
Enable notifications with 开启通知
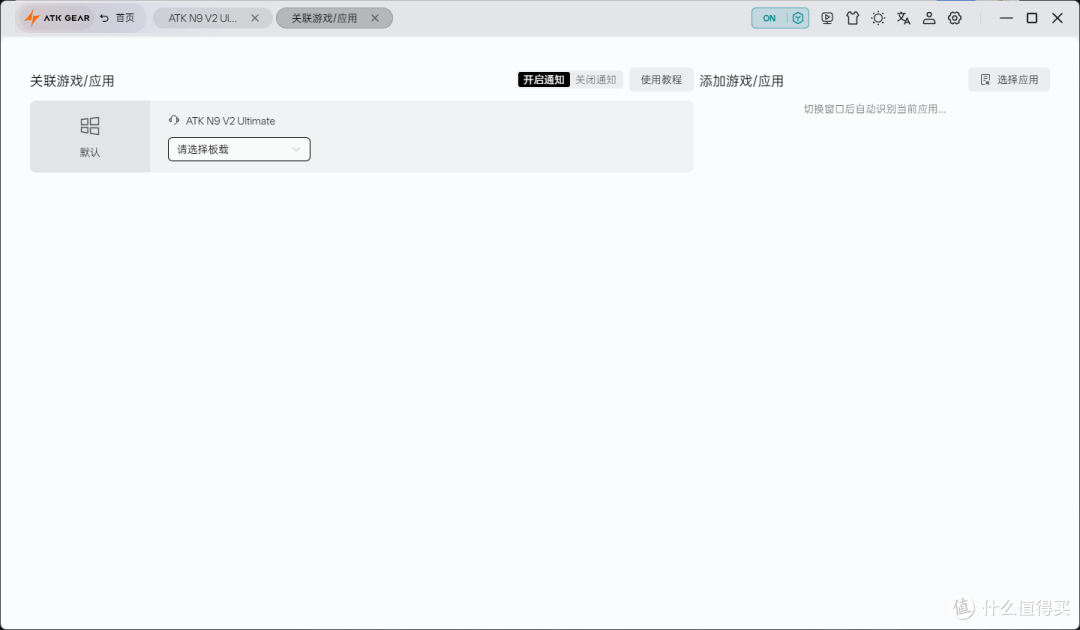[543, 80]
